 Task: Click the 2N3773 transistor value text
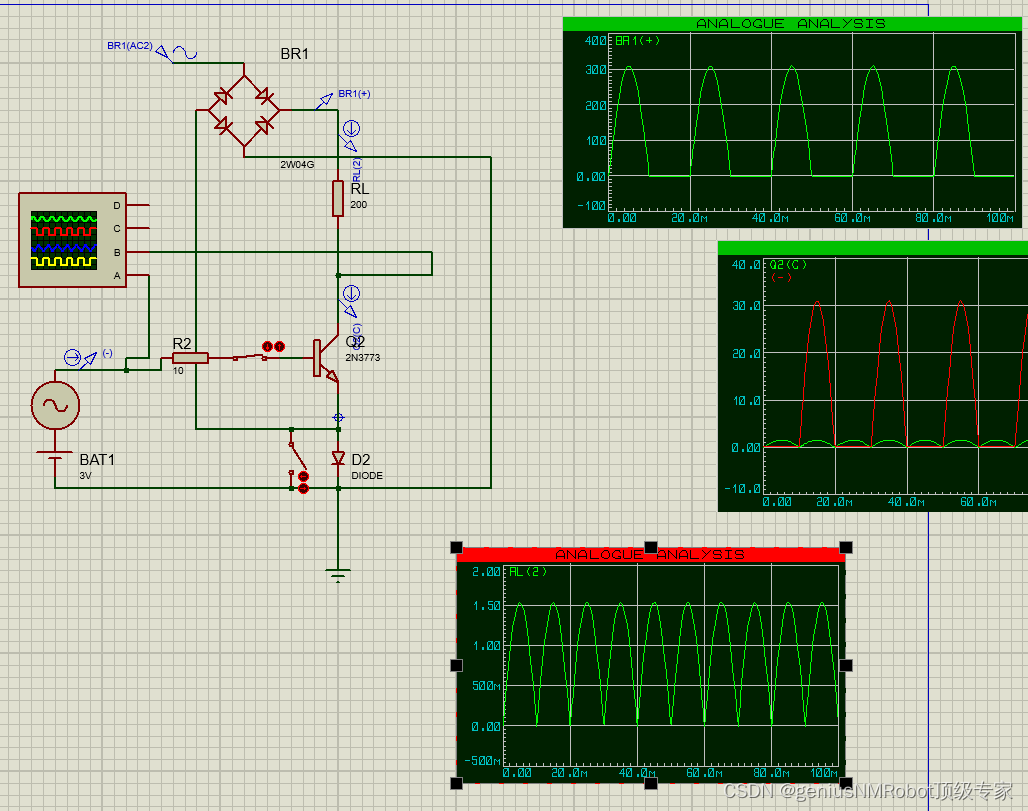pos(363,357)
